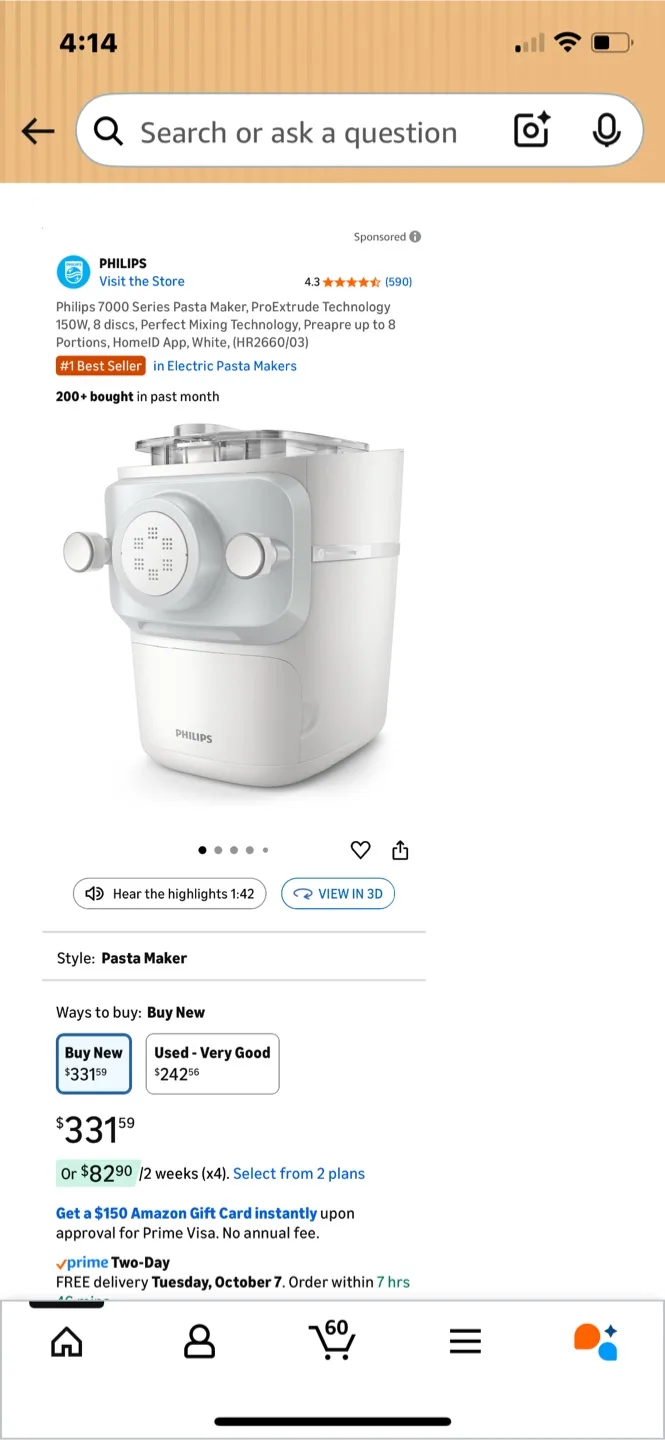
Task: Go to Home tab icon
Action: pyautogui.click(x=67, y=1341)
